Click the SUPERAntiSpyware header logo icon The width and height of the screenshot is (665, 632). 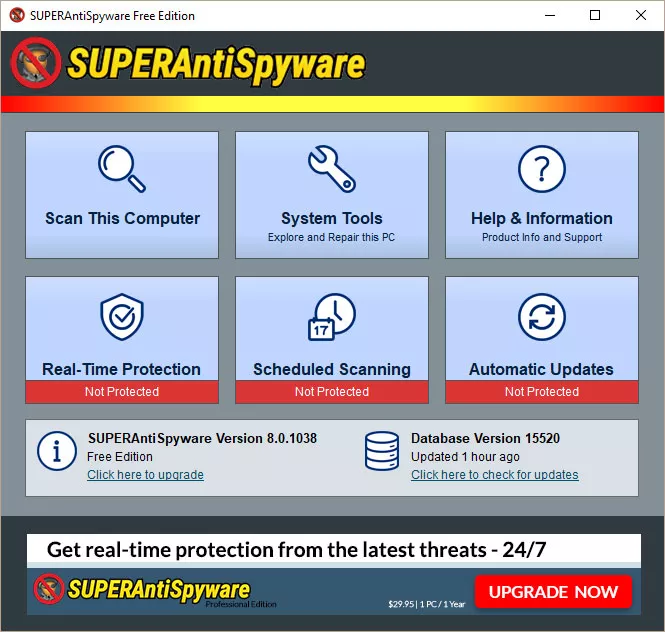36,63
